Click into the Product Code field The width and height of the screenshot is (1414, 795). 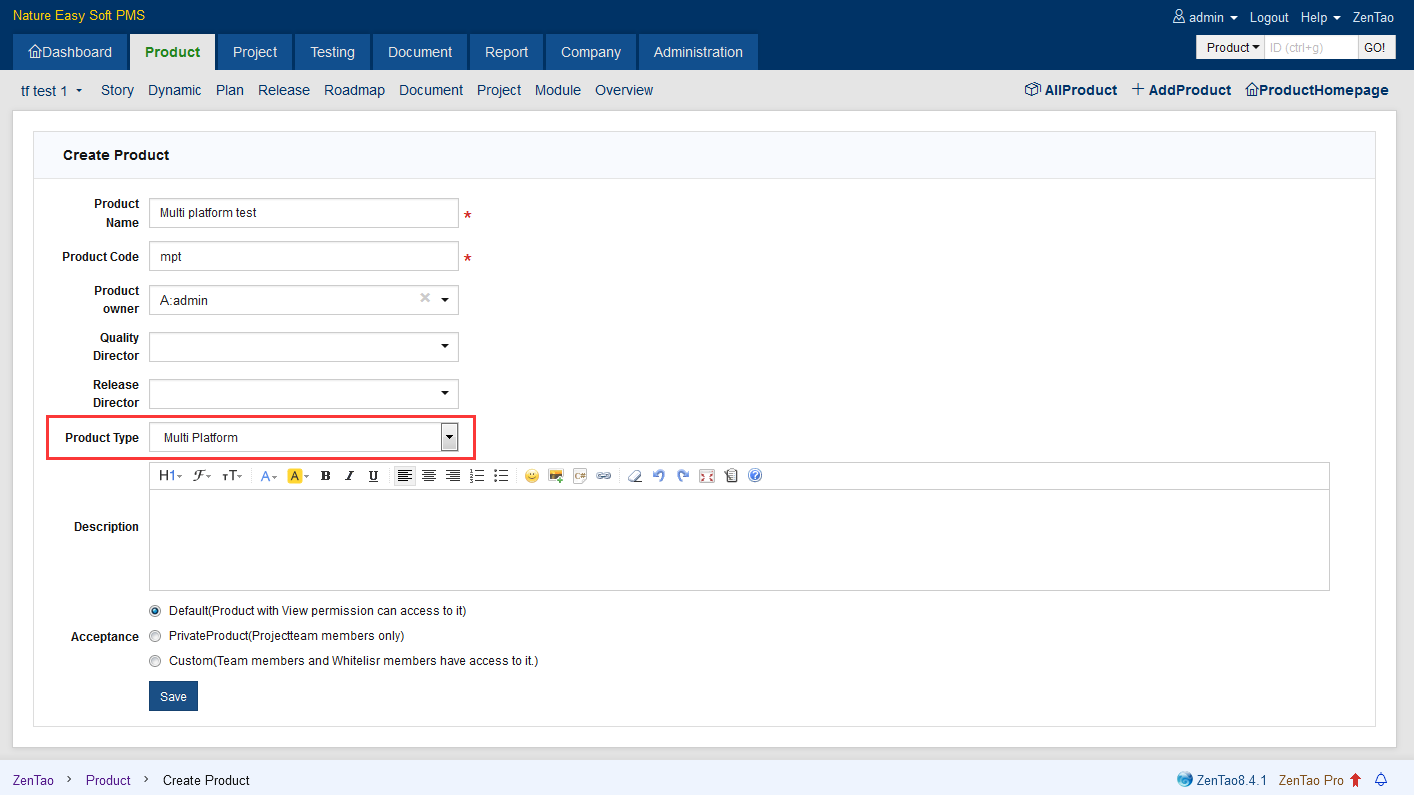pyautogui.click(x=303, y=256)
